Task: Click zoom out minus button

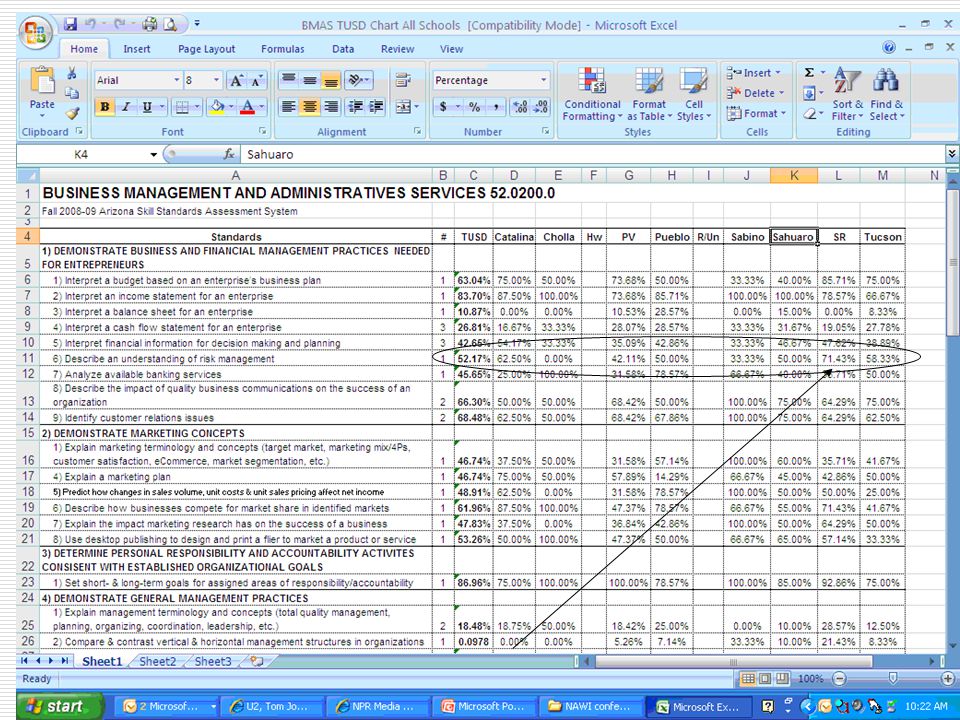Action: pyautogui.click(x=839, y=678)
